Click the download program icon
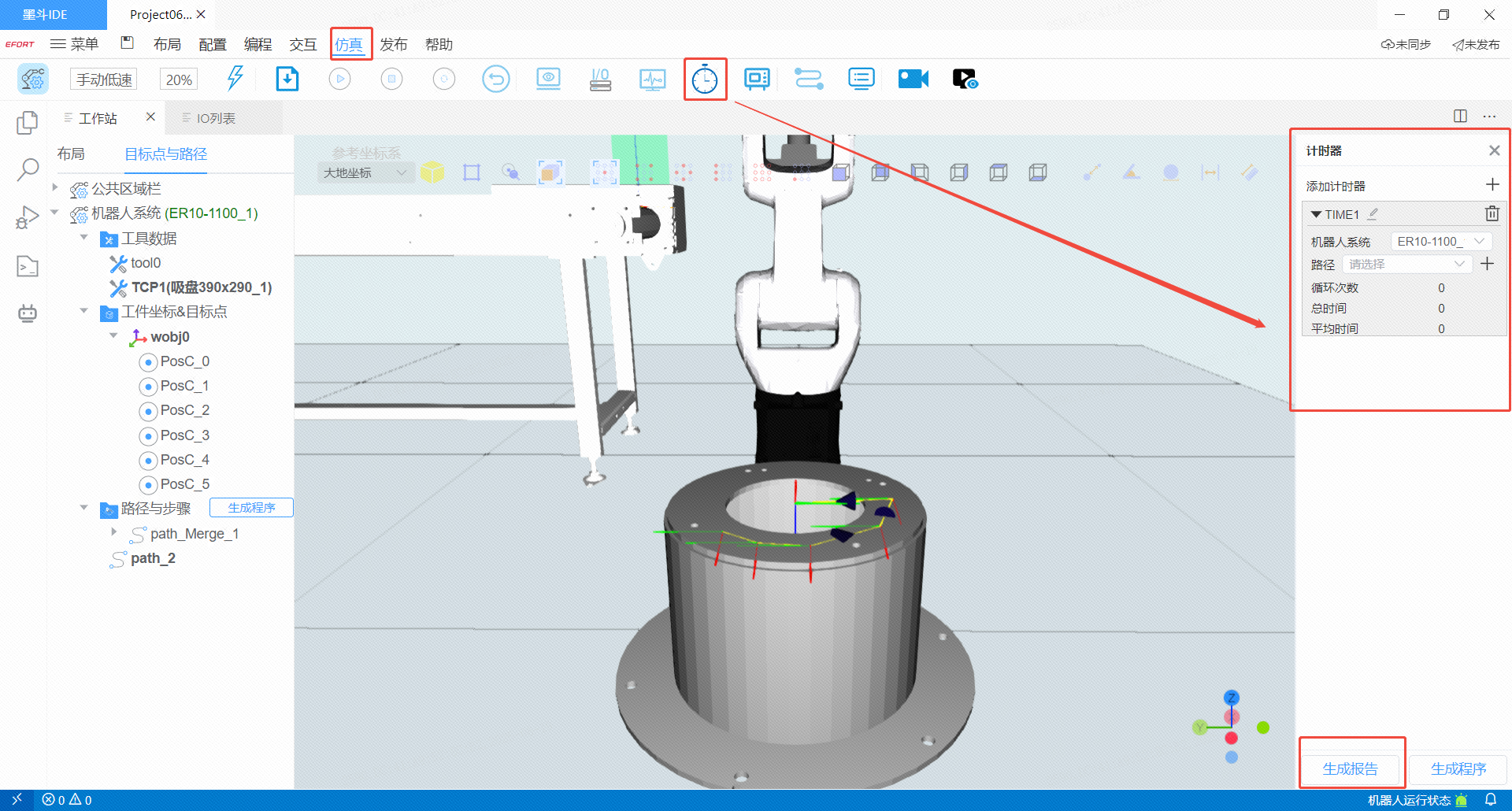 tap(287, 79)
